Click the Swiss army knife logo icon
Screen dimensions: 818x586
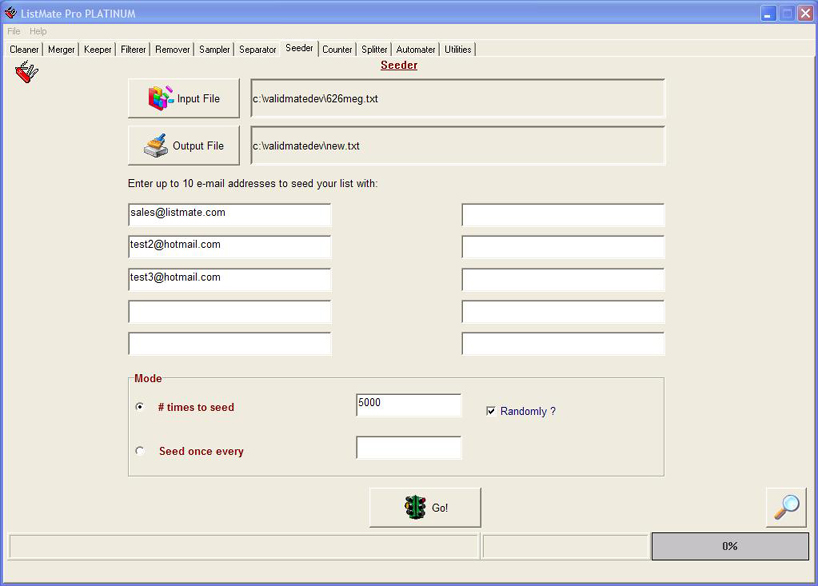pos(26,72)
